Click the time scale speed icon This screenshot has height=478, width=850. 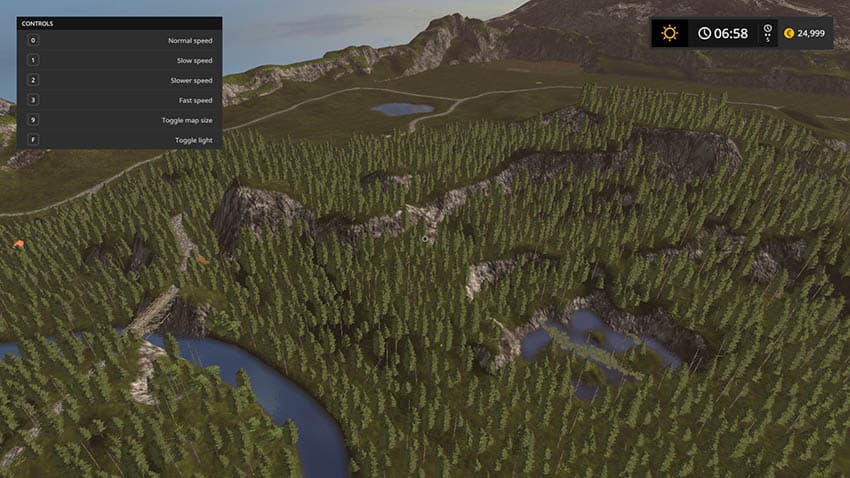pos(768,33)
